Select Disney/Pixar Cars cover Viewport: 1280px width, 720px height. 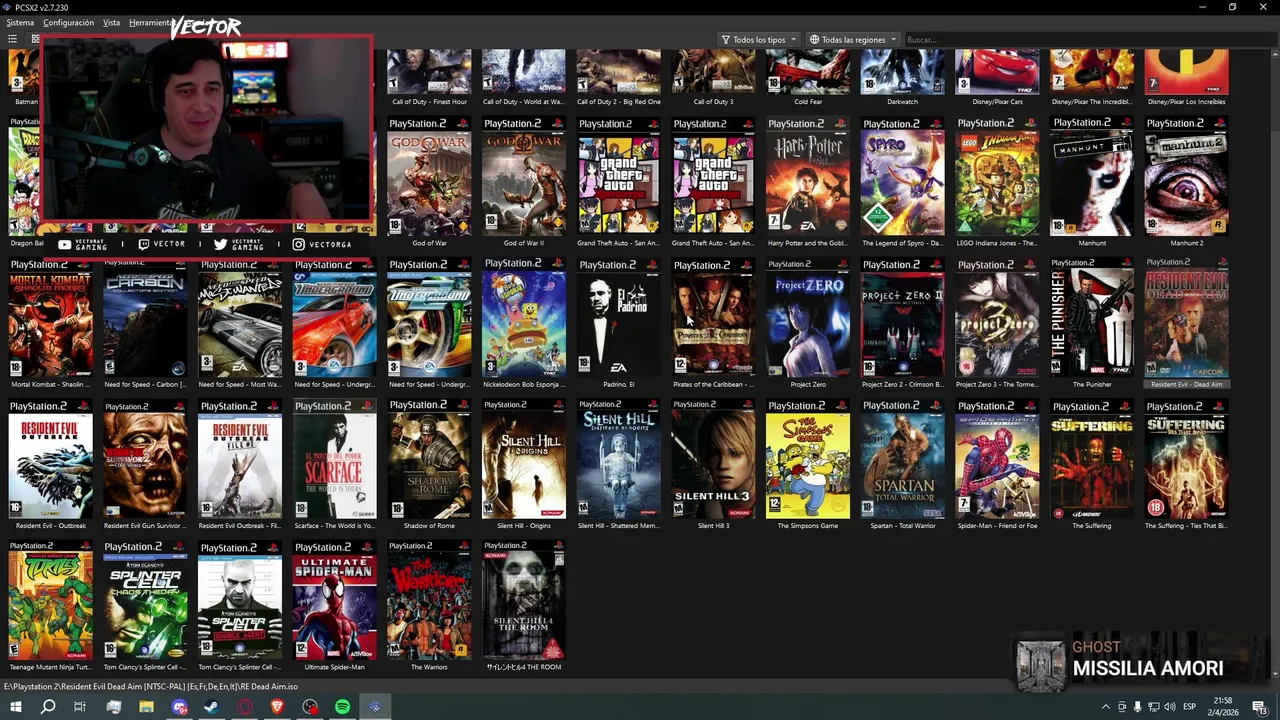pos(997,72)
